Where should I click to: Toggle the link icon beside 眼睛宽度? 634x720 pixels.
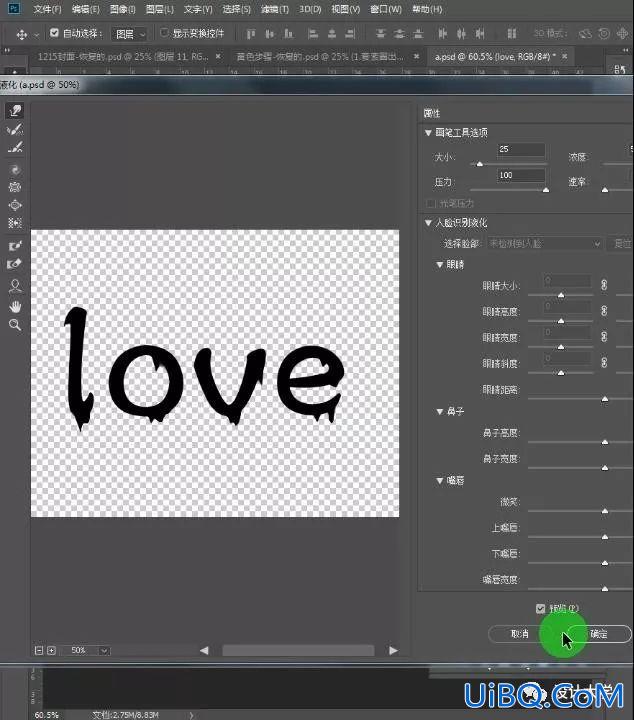[604, 337]
